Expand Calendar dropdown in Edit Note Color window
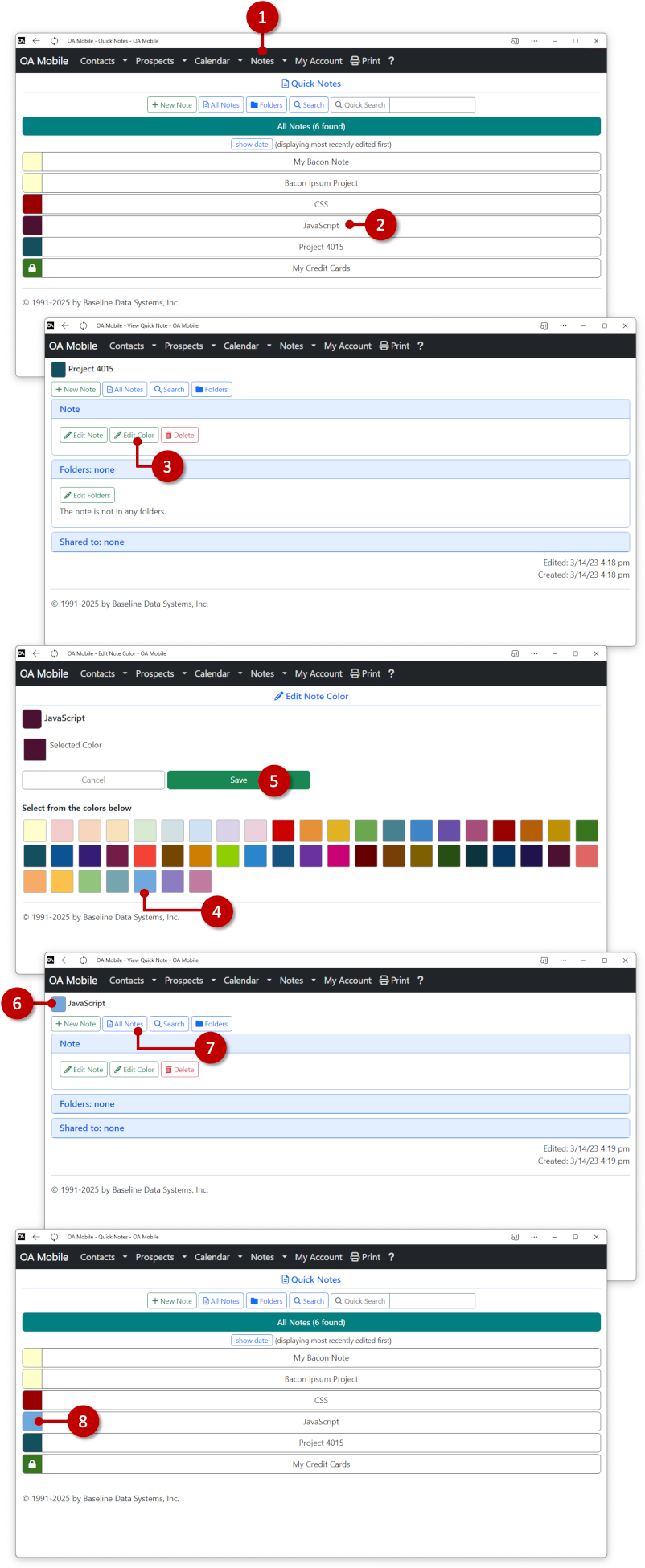Viewport: 645px width, 1568px height. pyautogui.click(x=218, y=673)
